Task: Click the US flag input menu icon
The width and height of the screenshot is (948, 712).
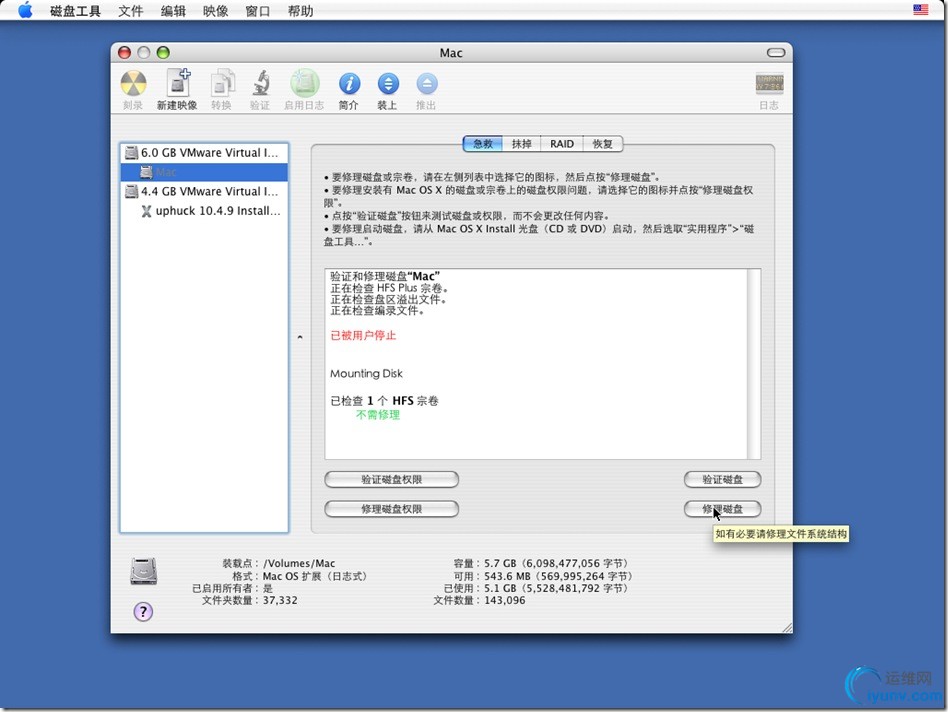Action: tap(920, 10)
